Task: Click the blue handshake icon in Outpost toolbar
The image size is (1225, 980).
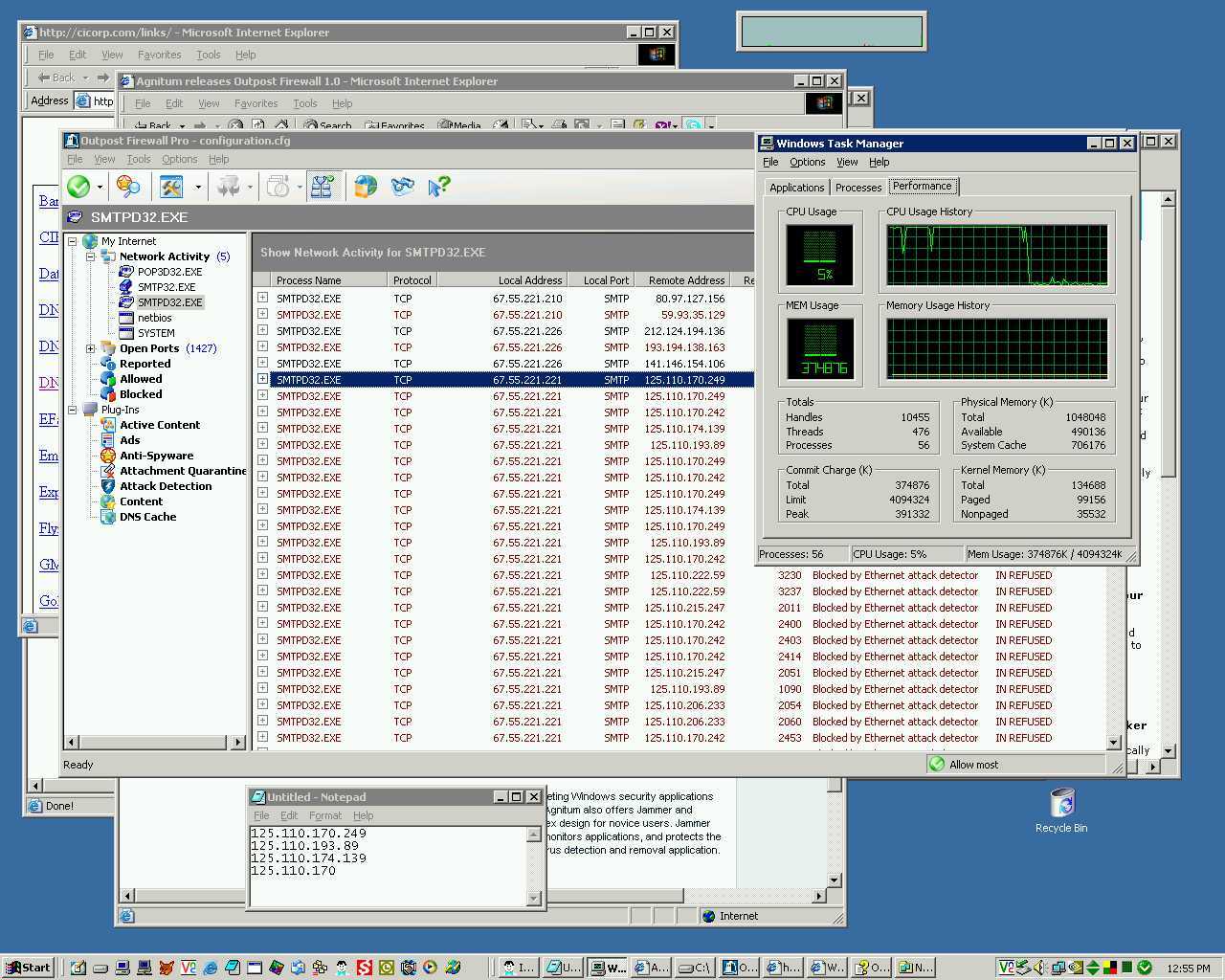Action: [x=402, y=187]
